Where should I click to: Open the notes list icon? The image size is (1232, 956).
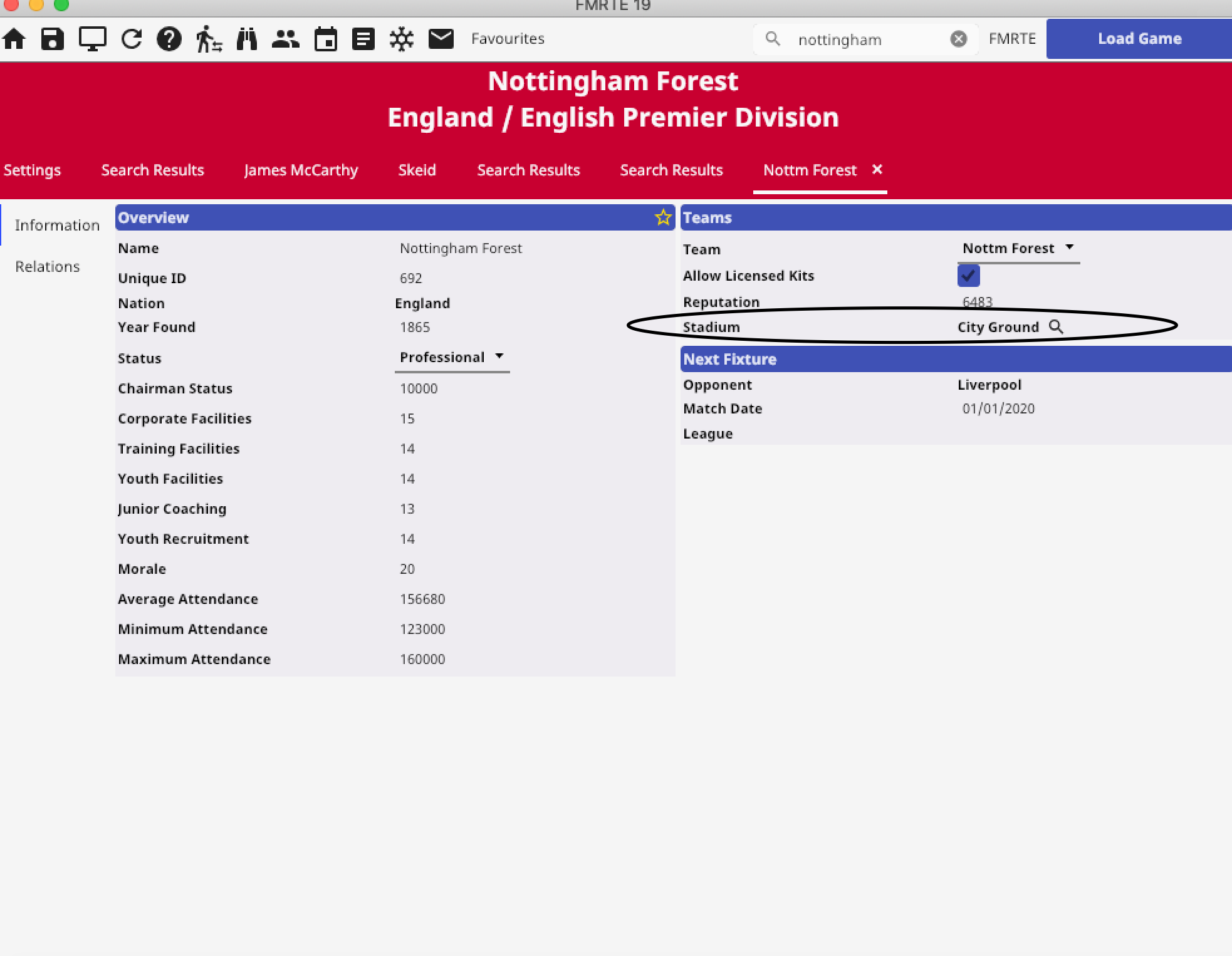coord(363,39)
